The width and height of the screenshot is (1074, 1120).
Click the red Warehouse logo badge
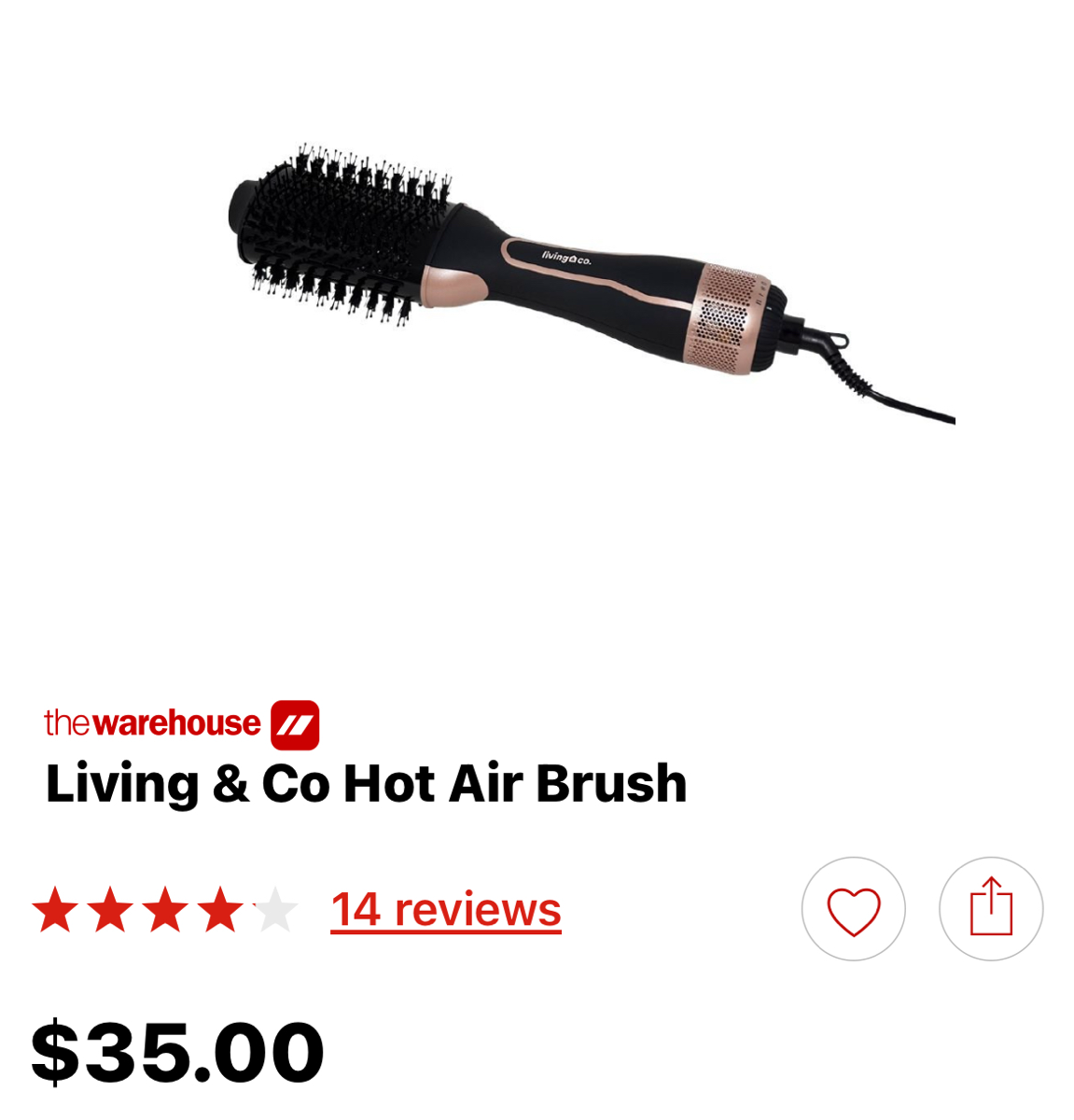coord(295,725)
